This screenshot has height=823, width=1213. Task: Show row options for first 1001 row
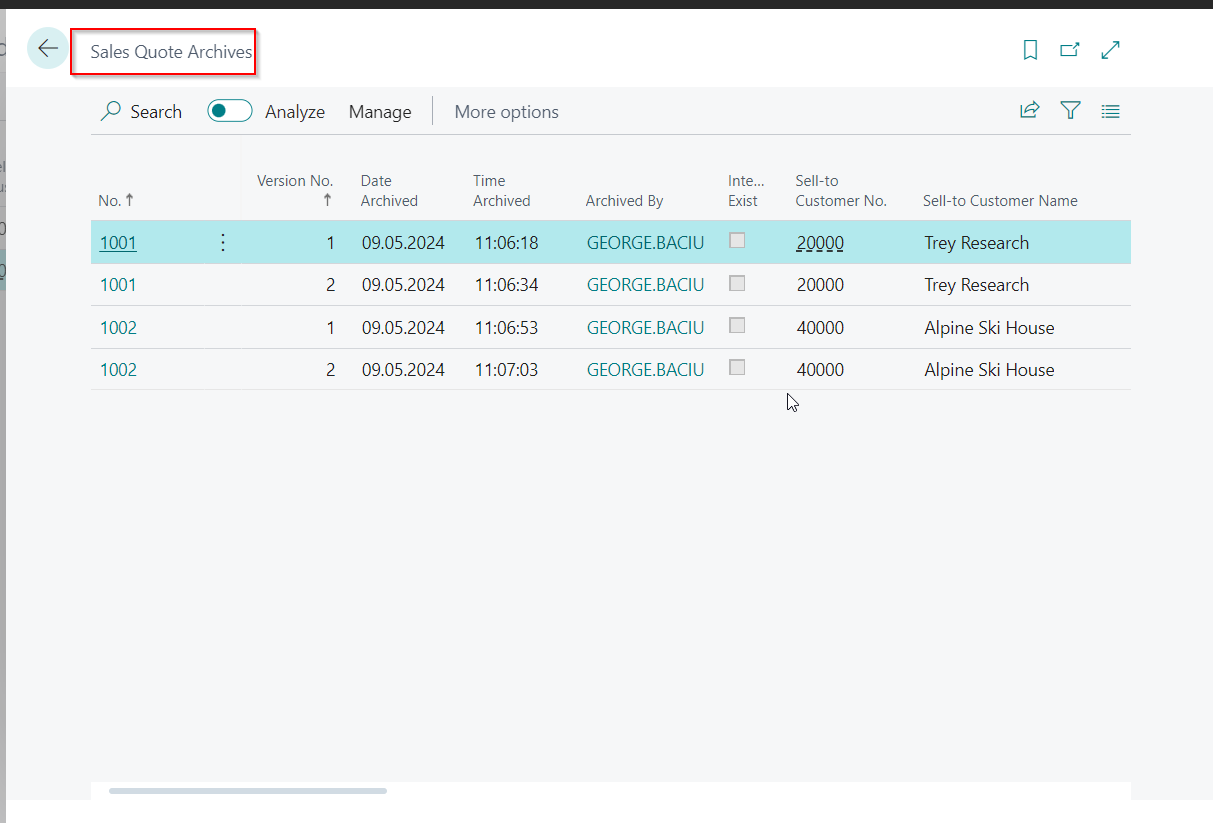pos(223,242)
